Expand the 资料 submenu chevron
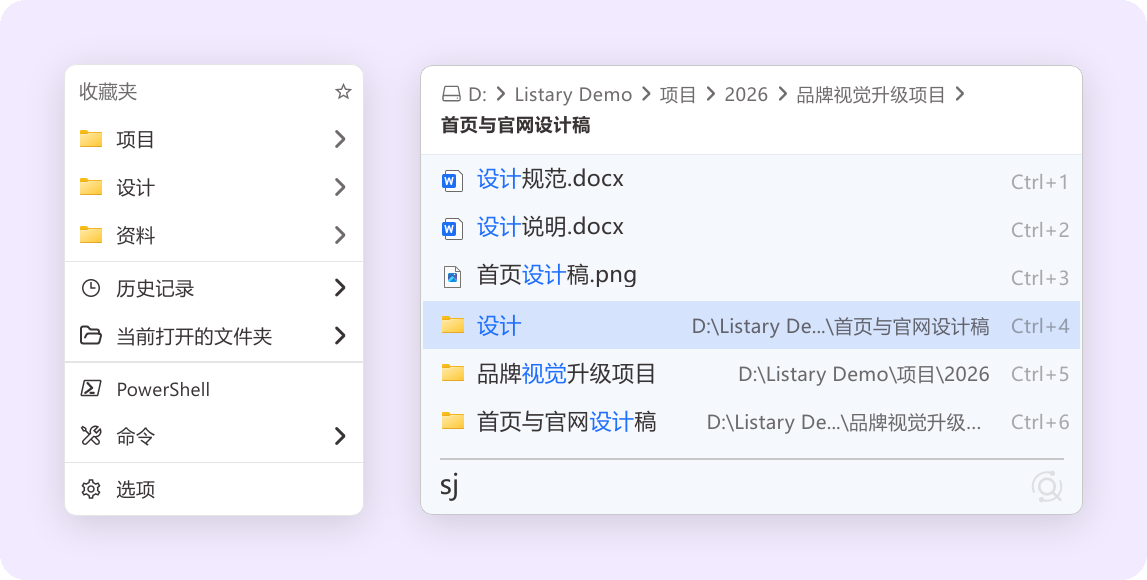This screenshot has width=1147, height=580. (x=340, y=236)
